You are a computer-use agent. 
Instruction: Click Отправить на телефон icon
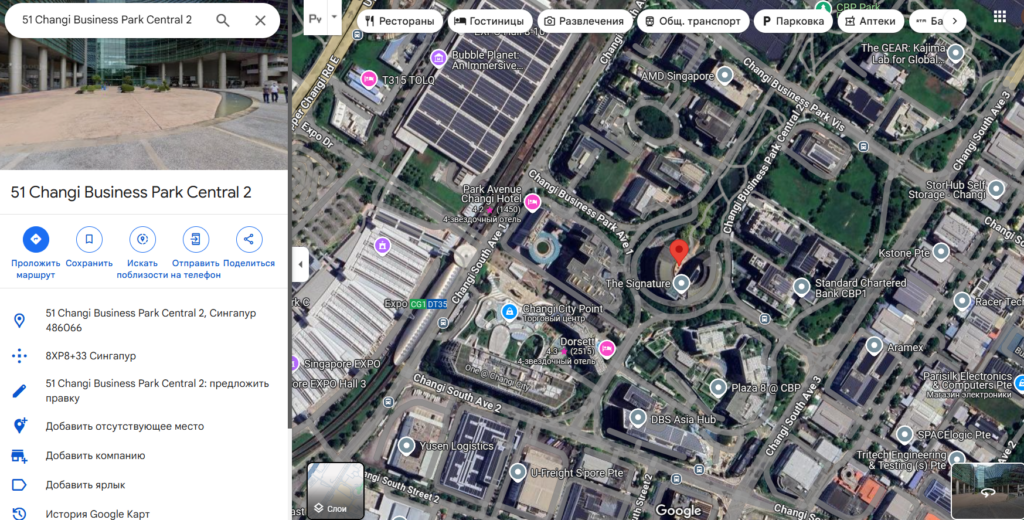[196, 239]
